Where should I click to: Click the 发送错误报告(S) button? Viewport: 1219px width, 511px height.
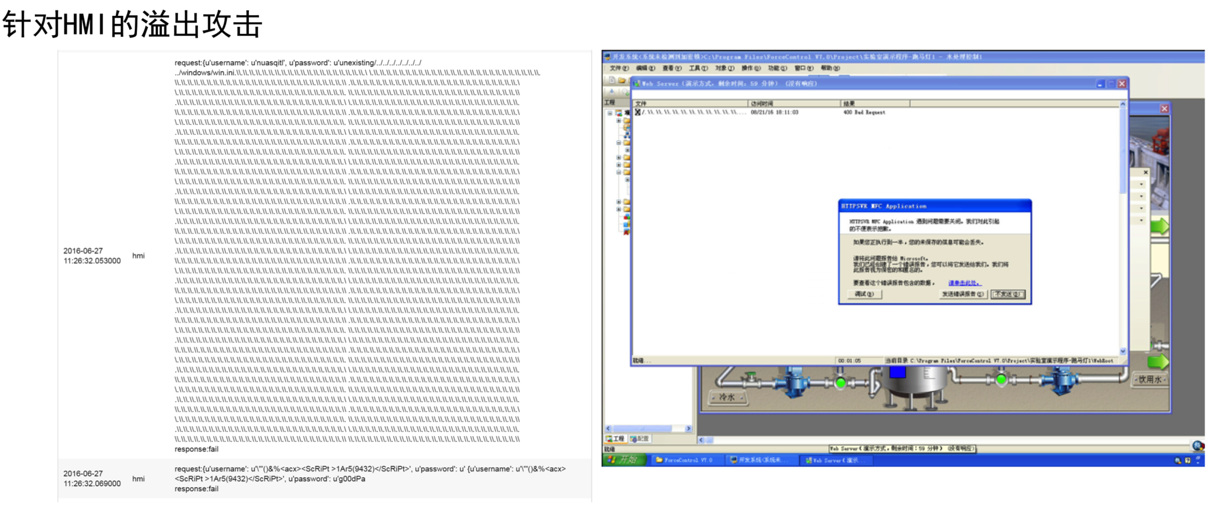[963, 294]
